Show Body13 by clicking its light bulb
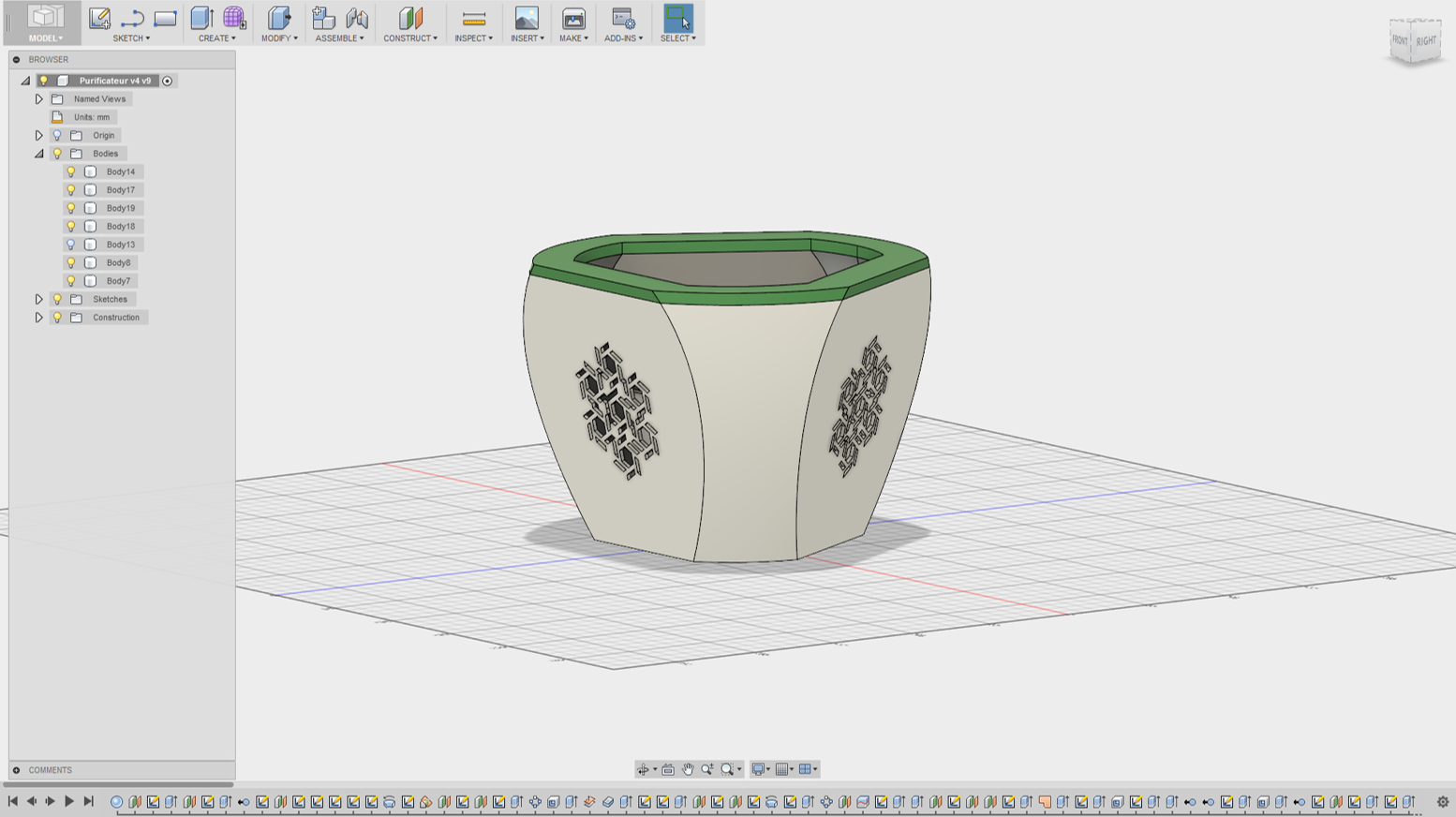The image size is (1456, 817). point(72,244)
